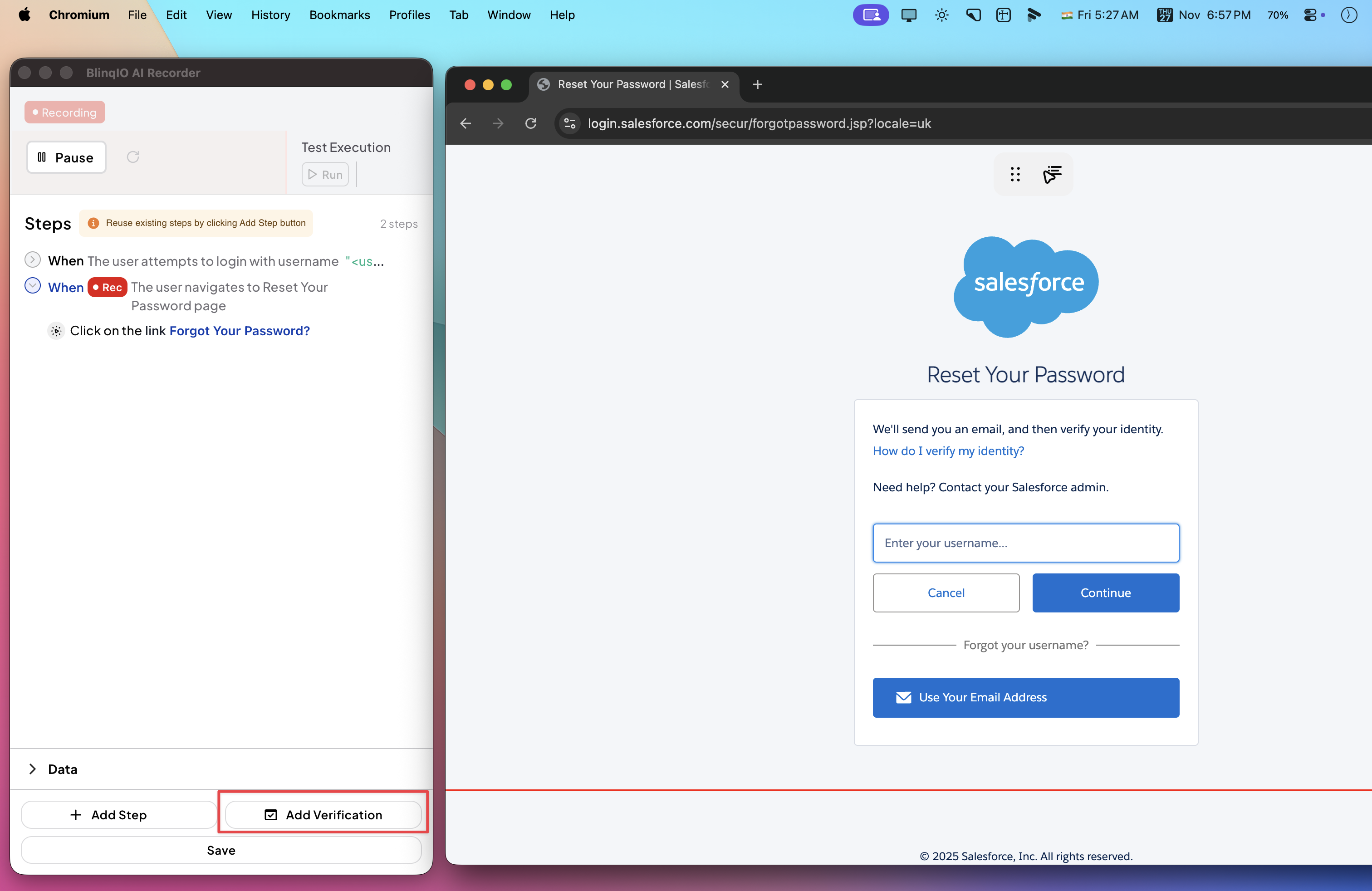Image resolution: width=1372 pixels, height=891 pixels.
Task: Collapse the Reset Your Password navigation step
Action: coord(33,286)
